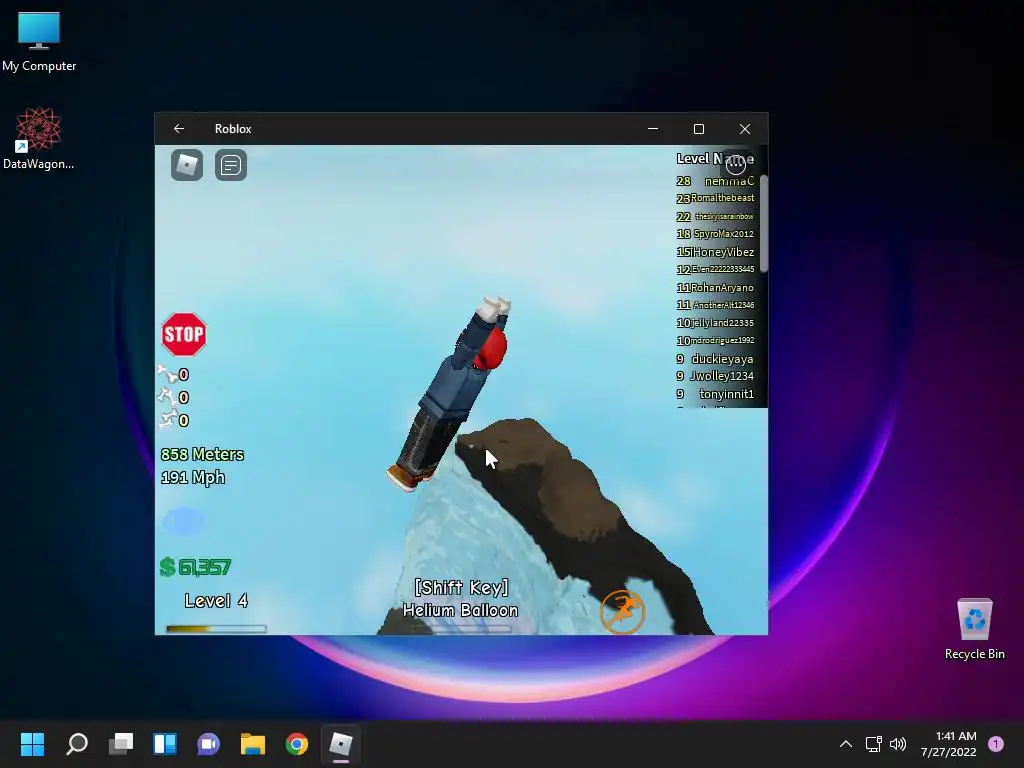Open the notification count badge

pos(996,744)
